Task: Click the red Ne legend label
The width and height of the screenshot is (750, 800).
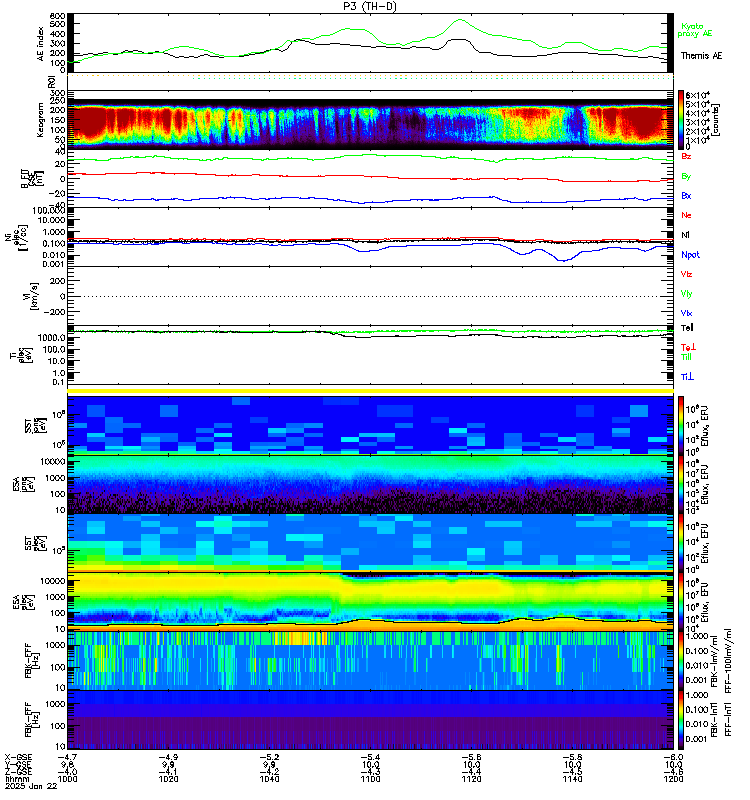Action: 686,215
